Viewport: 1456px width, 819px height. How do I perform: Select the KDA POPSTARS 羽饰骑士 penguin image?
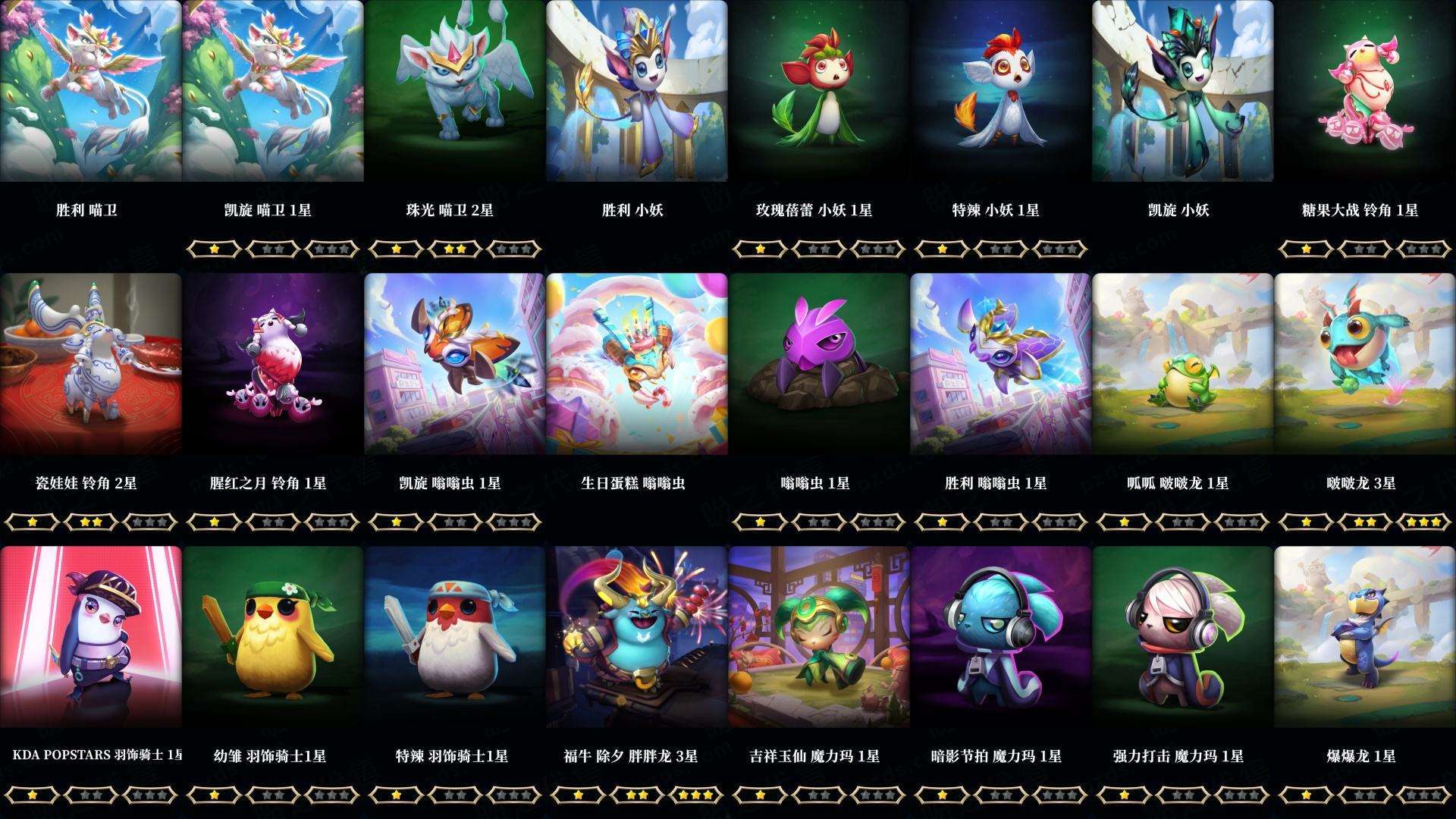click(91, 637)
